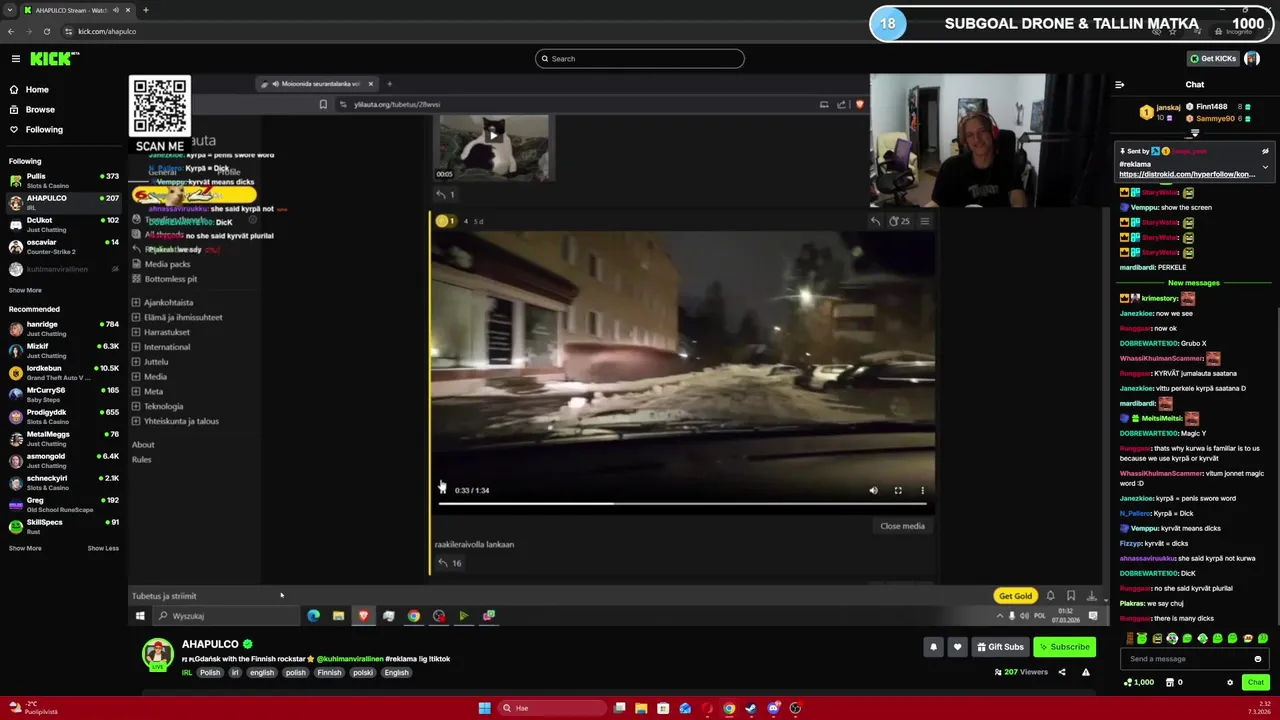1280x720 pixels.
Task: Open Rules link in streamed page
Action: (x=141, y=460)
